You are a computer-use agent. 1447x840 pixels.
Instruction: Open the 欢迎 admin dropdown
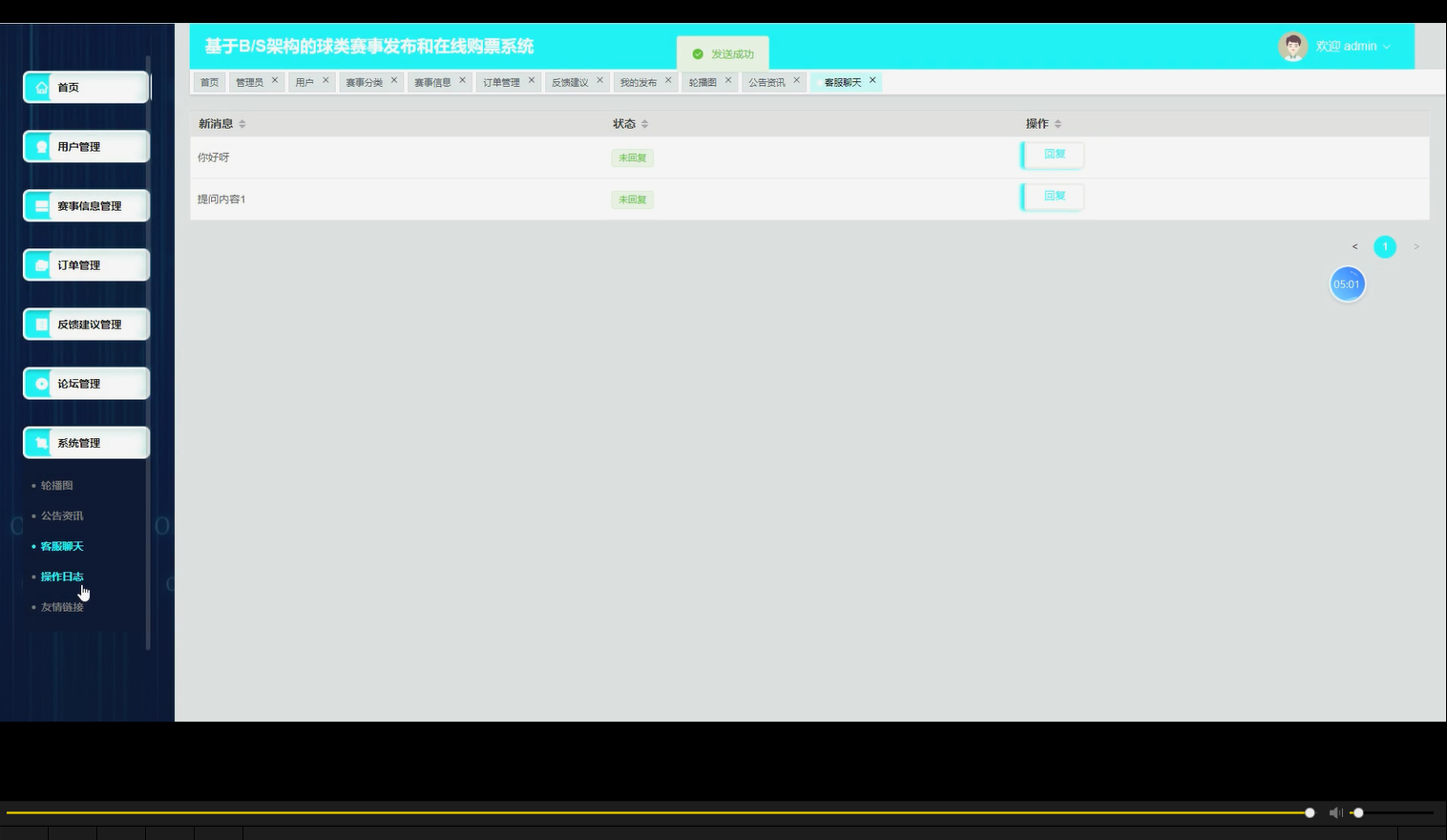pyautogui.click(x=1353, y=46)
